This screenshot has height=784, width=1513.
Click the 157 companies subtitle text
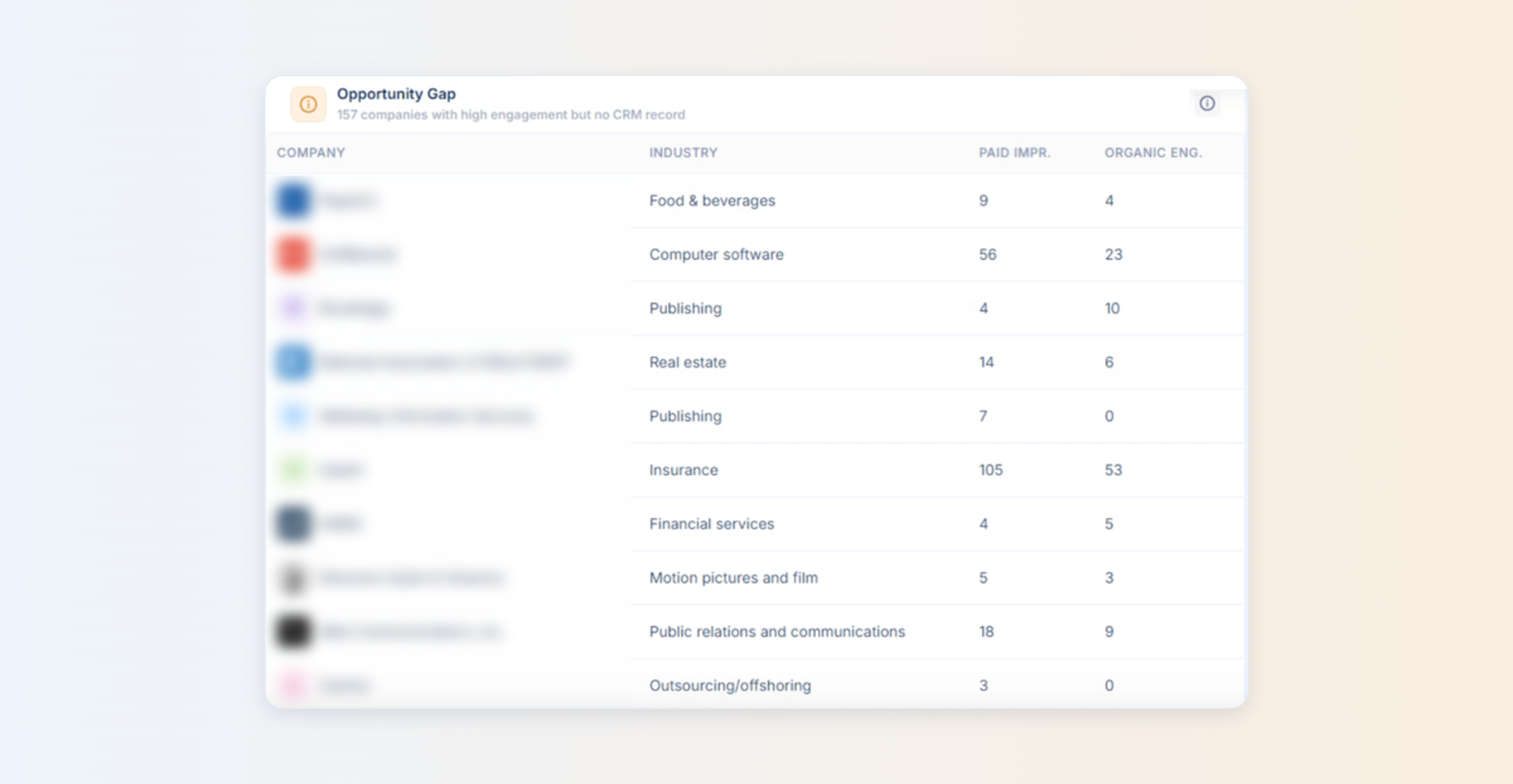[511, 115]
